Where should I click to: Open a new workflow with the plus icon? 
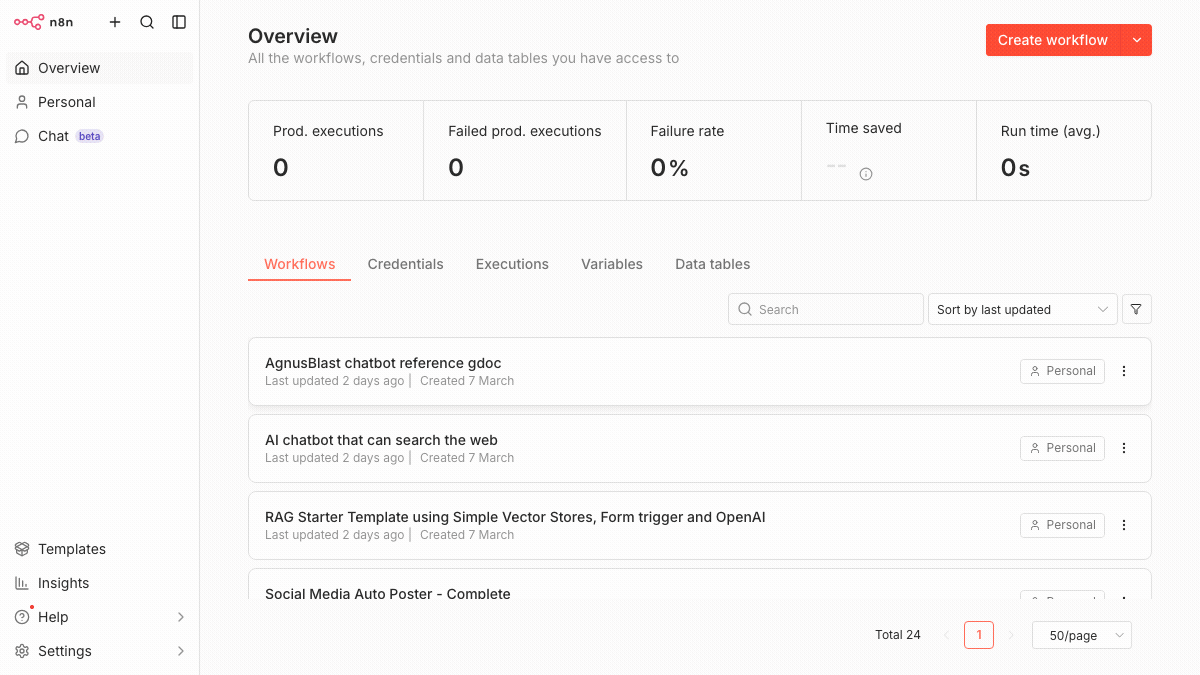[x=114, y=21]
